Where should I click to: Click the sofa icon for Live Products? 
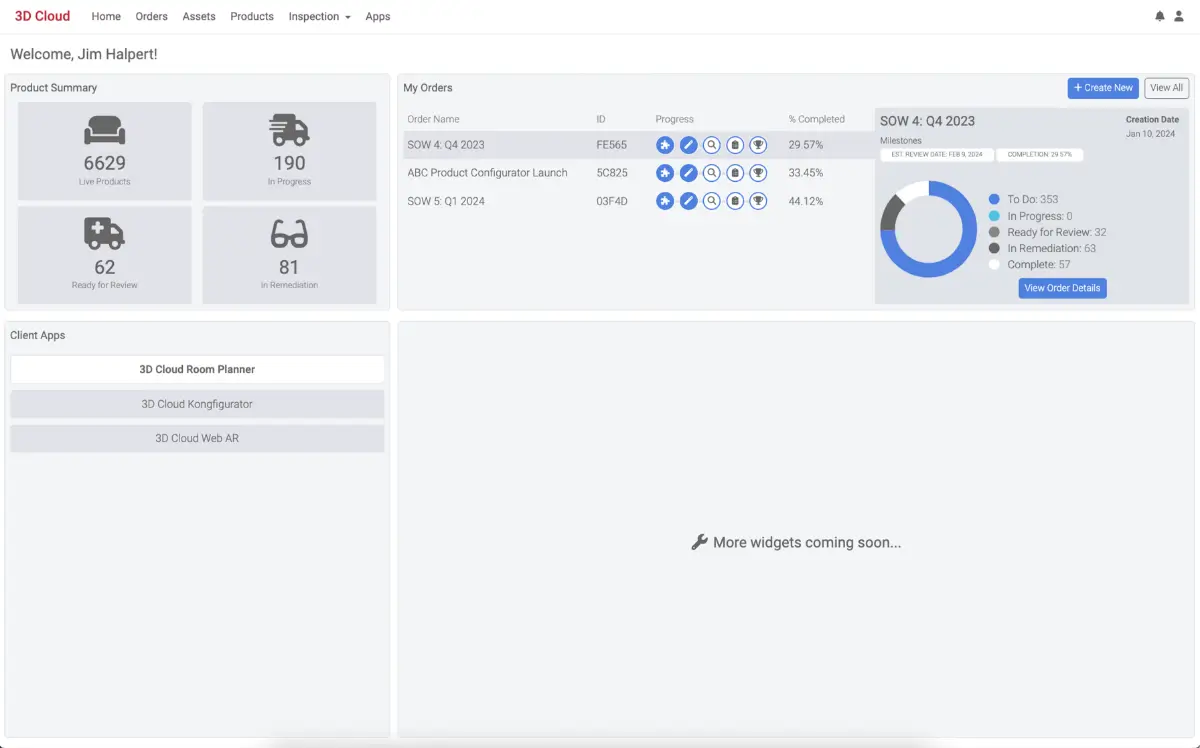tap(104, 131)
